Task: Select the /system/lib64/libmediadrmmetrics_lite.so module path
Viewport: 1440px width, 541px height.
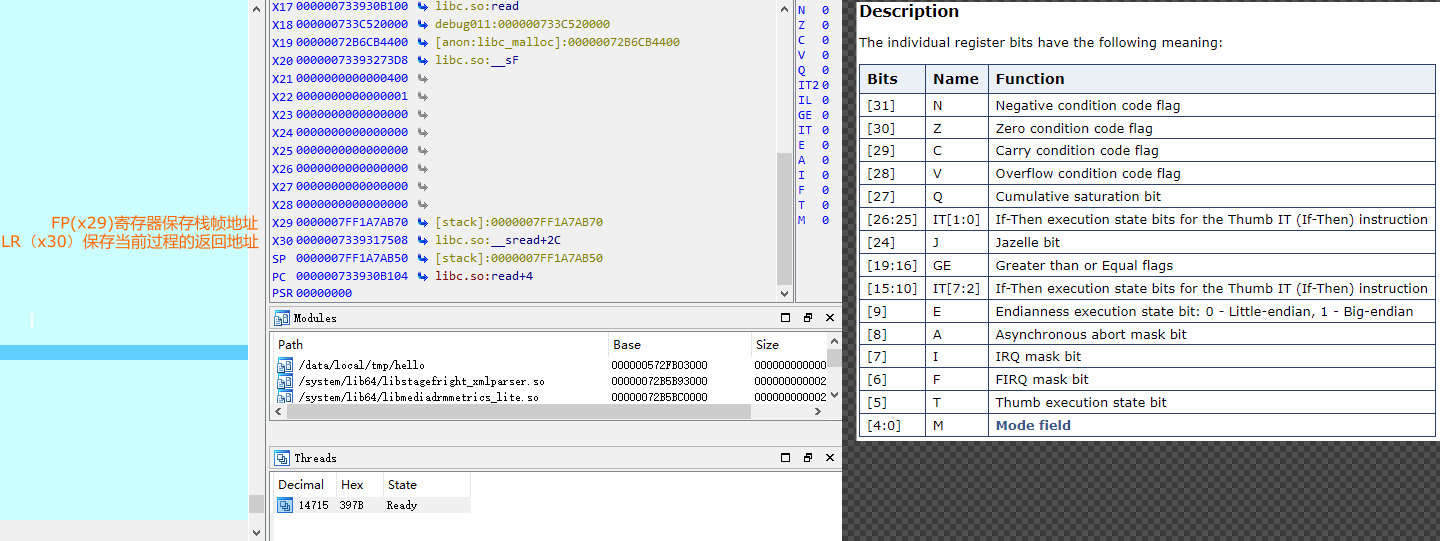Action: point(418,397)
